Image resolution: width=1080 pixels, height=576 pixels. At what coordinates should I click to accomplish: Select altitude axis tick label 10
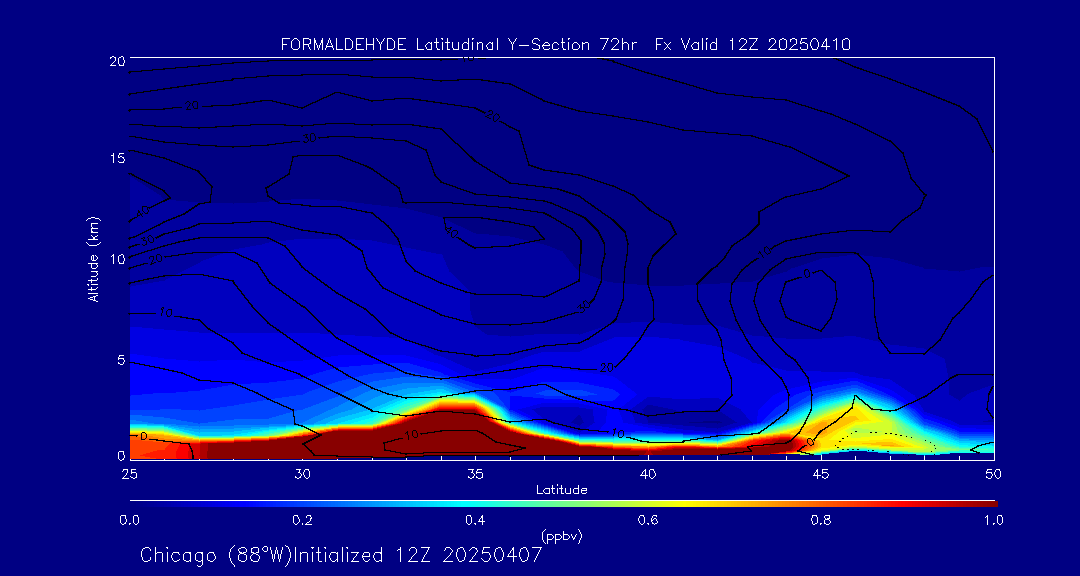pyautogui.click(x=116, y=258)
